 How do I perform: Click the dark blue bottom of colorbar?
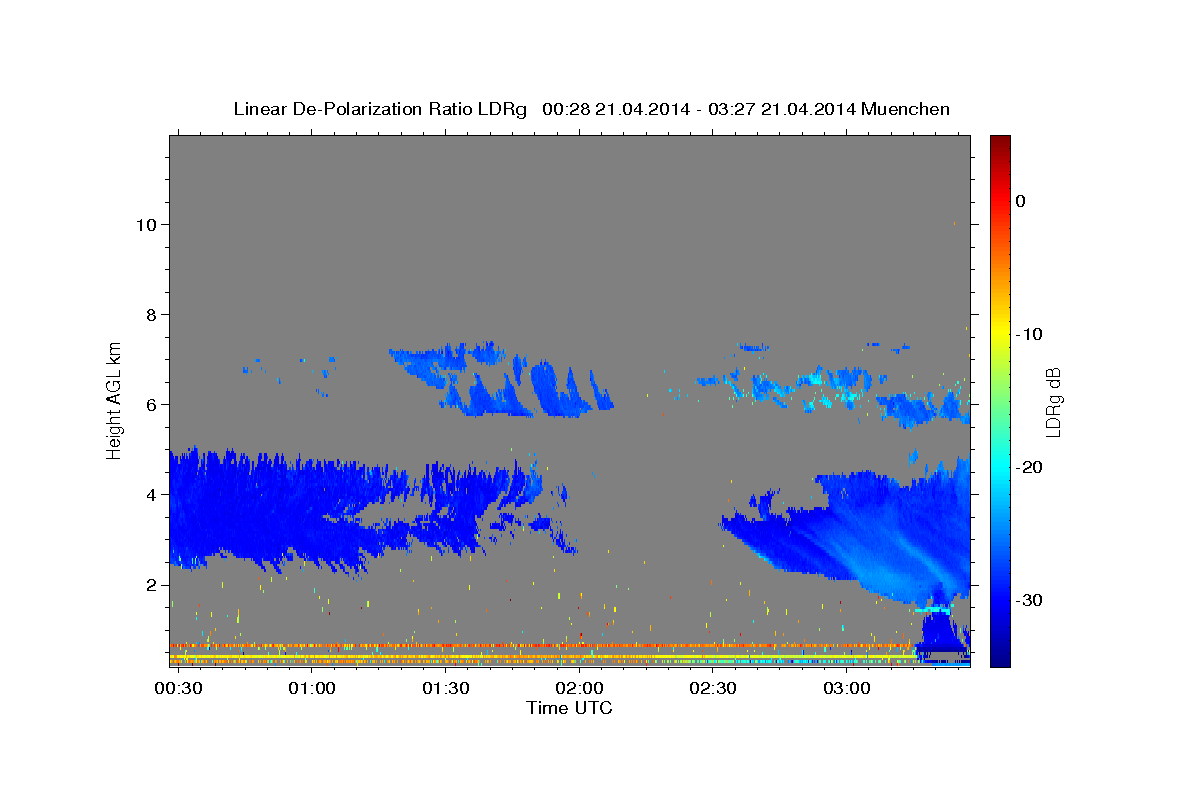1000,658
